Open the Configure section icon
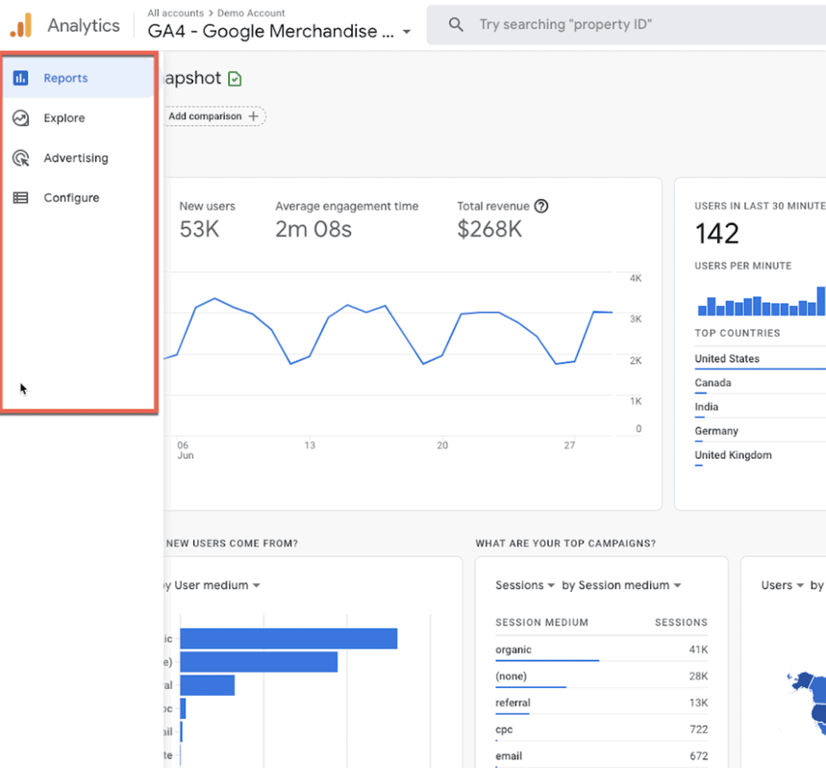This screenshot has width=826, height=768. [21, 198]
